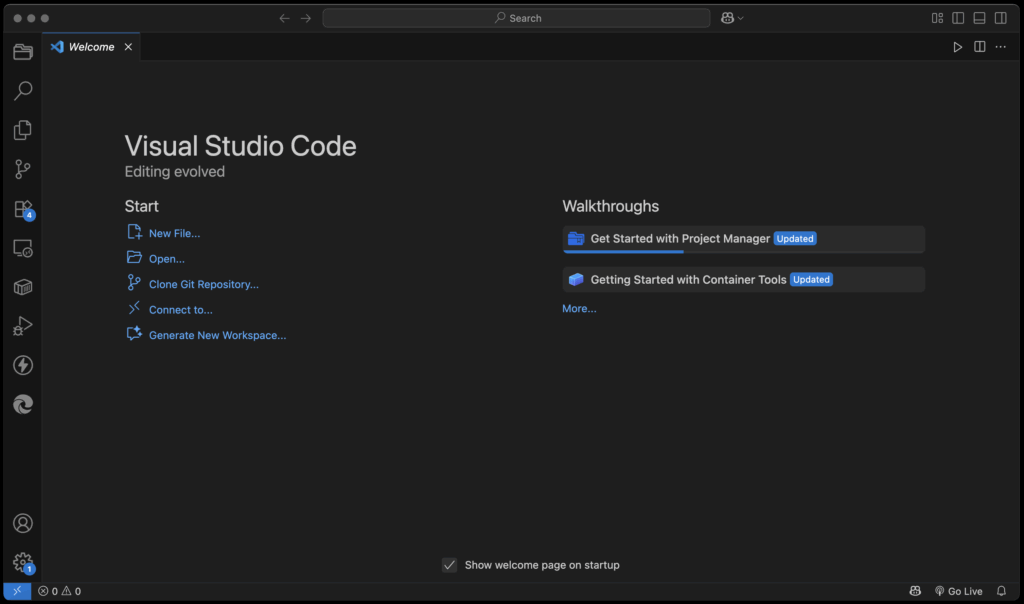Click the Start section heading
Image resolution: width=1024 pixels, height=604 pixels.
tap(142, 206)
